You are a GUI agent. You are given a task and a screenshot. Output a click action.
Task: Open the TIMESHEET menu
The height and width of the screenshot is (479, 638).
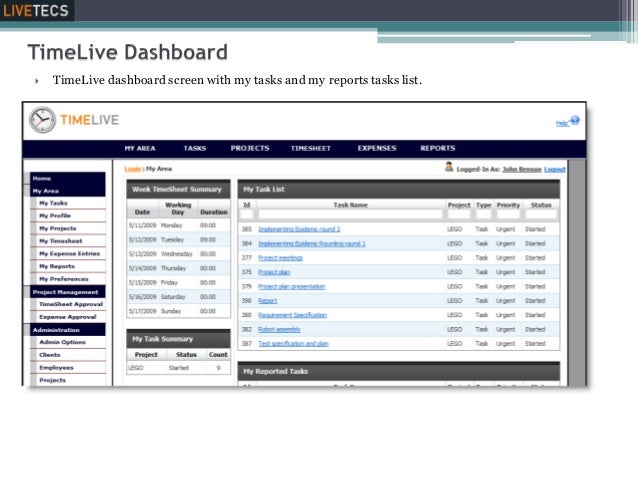pyautogui.click(x=310, y=149)
